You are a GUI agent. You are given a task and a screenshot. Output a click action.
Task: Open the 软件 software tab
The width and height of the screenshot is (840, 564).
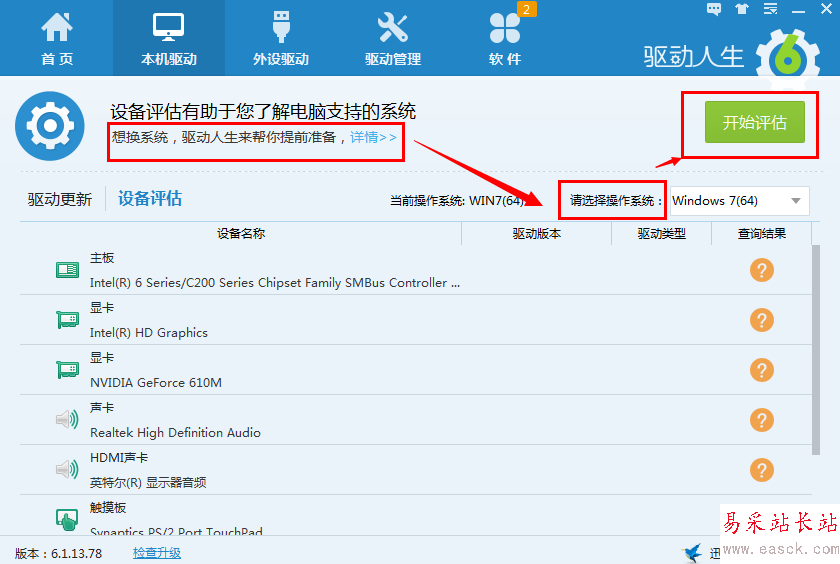pos(505,39)
